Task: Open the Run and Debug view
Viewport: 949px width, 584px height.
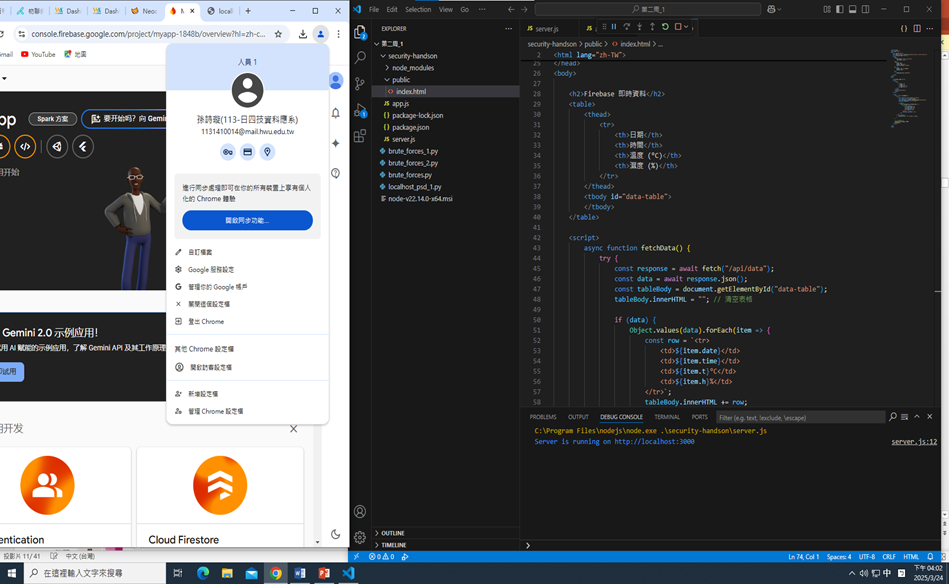Action: point(360,110)
